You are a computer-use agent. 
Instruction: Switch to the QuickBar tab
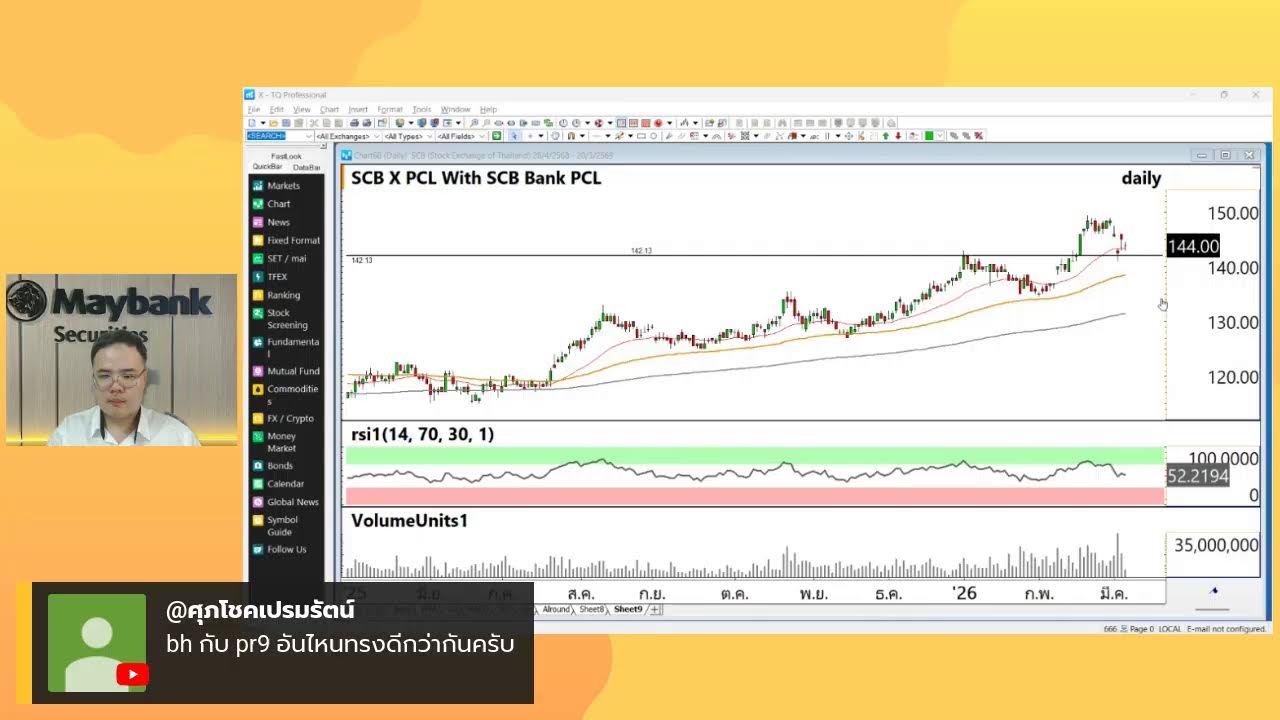pos(267,167)
